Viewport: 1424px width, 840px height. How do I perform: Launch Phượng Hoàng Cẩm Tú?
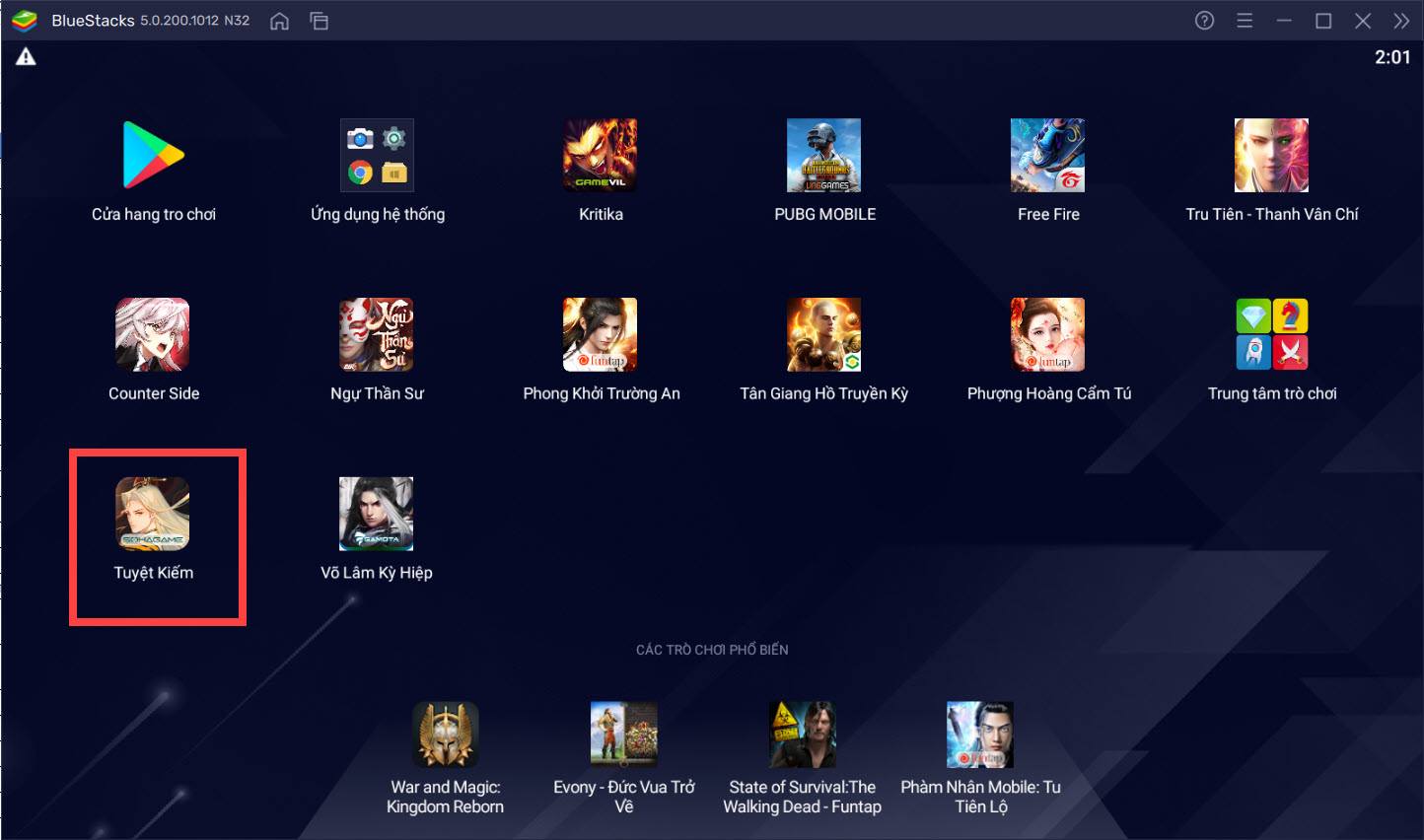pos(1047,334)
